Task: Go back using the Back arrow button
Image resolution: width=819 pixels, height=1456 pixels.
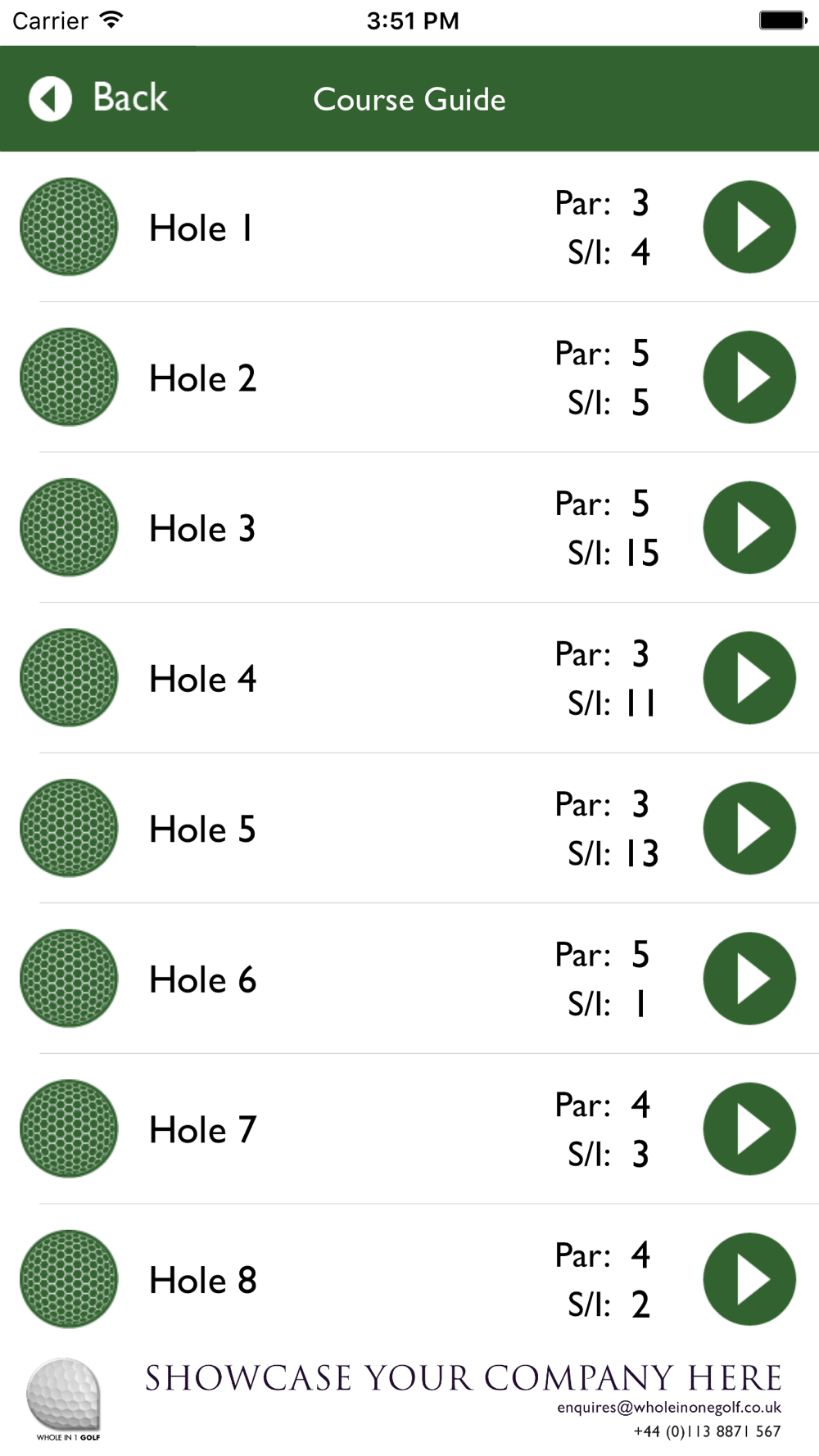Action: 51,99
